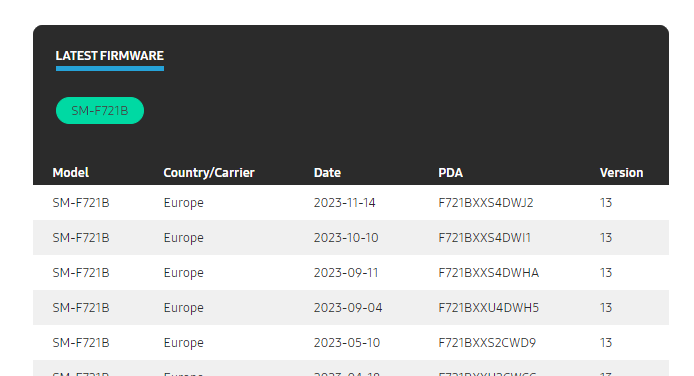Select the 2023-09-04 date cell
Viewport: 694px width, 376px height.
[x=348, y=307]
